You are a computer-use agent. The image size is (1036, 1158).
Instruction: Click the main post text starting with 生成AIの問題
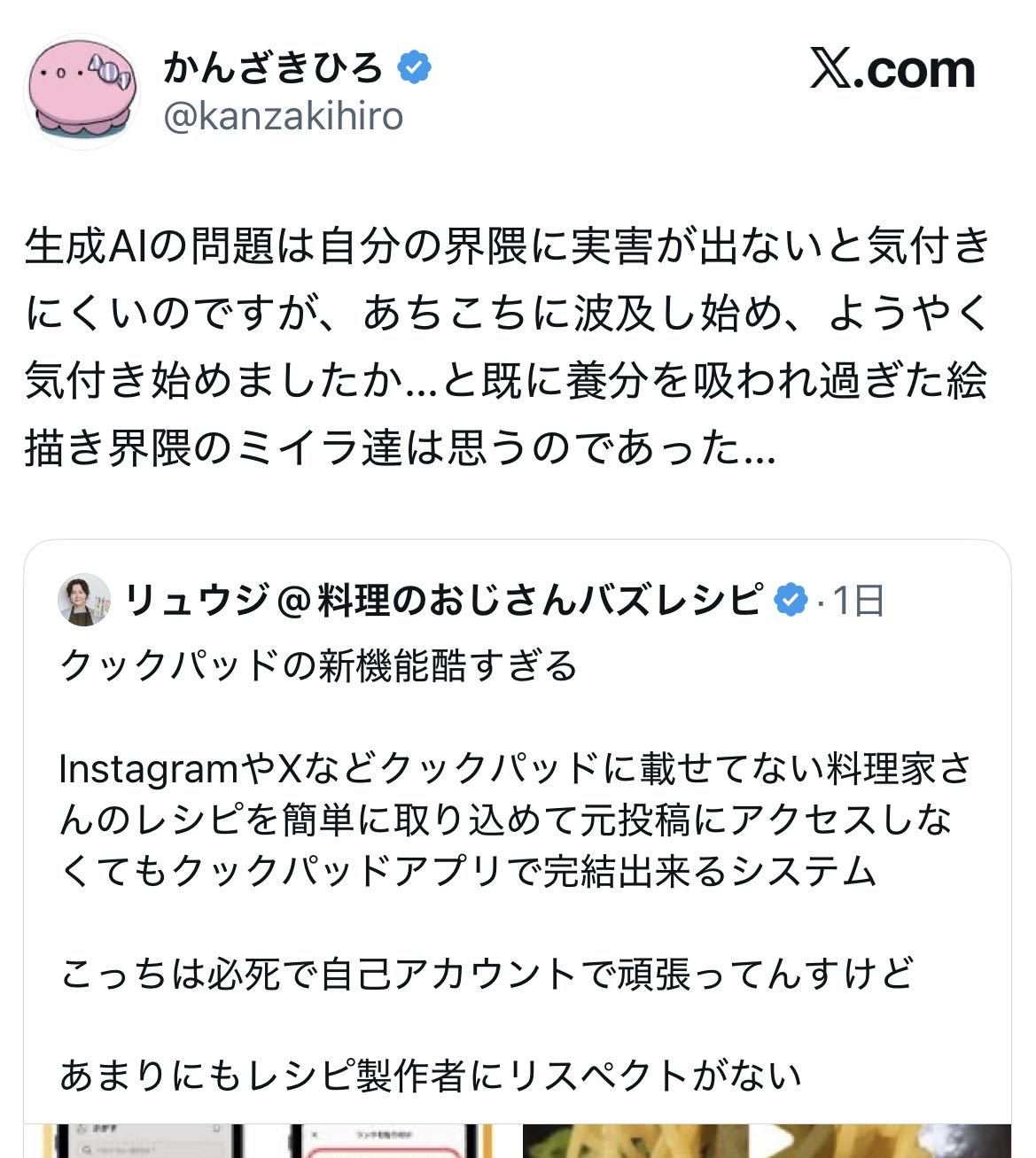tap(507, 346)
